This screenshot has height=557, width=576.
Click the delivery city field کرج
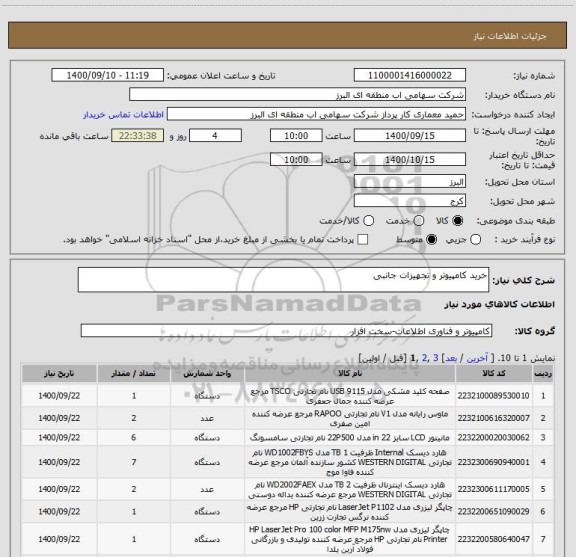(410, 201)
